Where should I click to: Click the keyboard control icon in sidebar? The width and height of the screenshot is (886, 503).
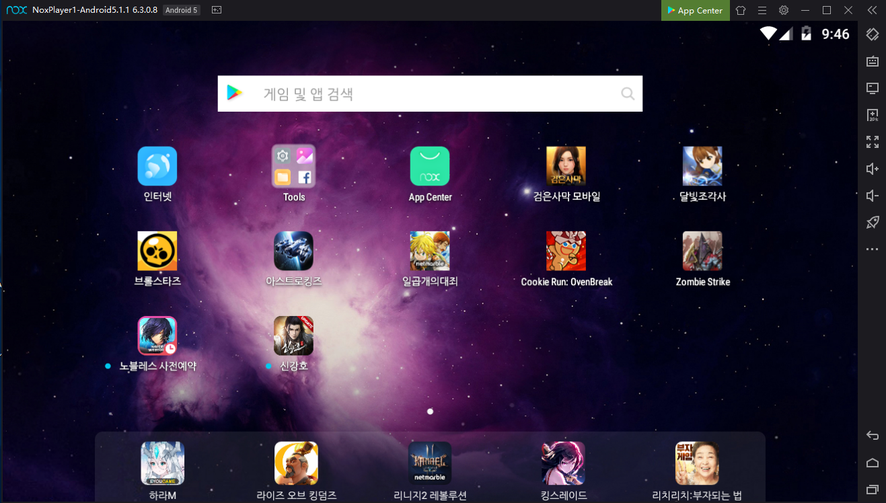click(x=872, y=61)
